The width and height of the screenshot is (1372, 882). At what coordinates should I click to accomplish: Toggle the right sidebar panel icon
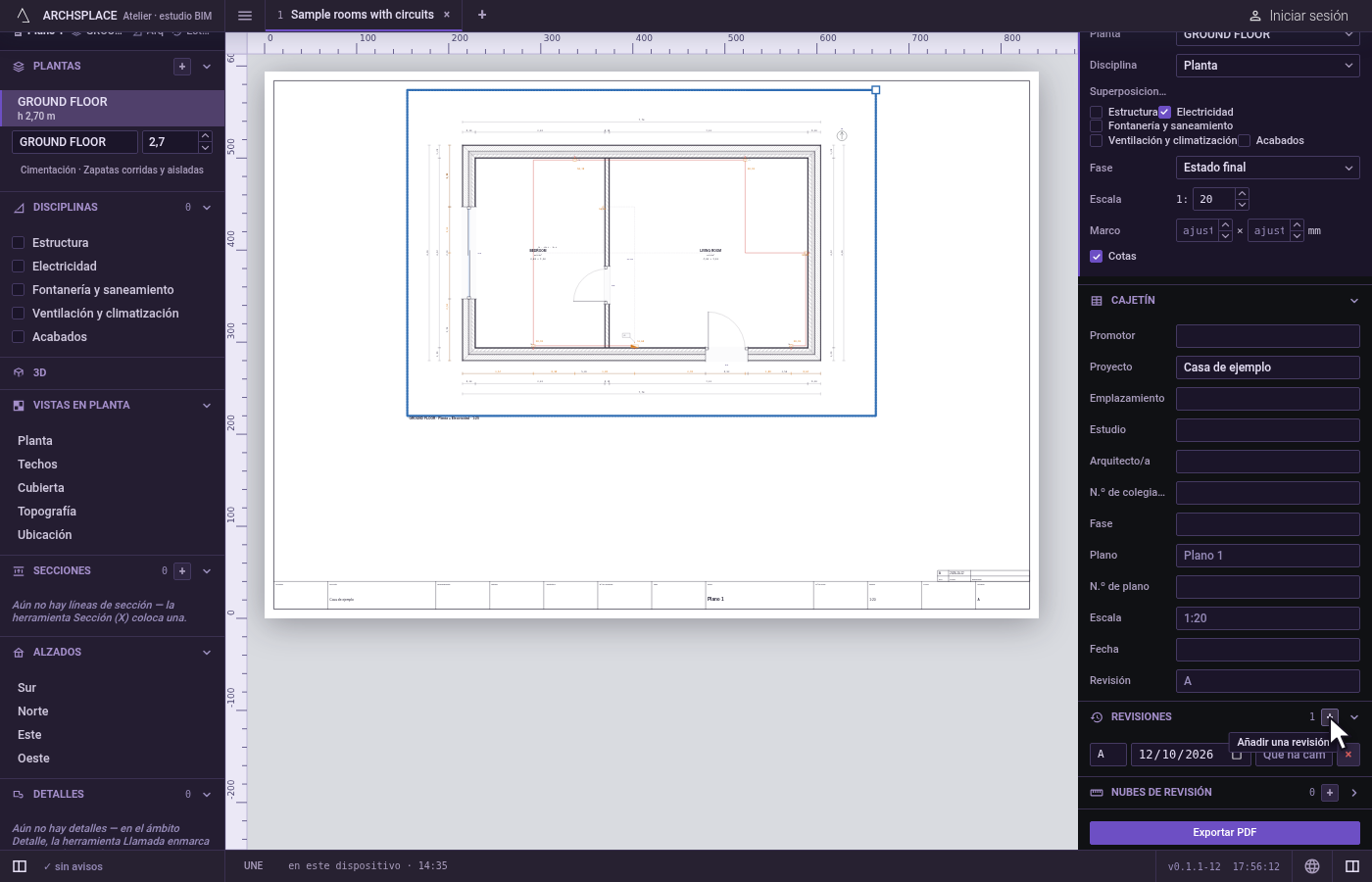pyautogui.click(x=1352, y=866)
